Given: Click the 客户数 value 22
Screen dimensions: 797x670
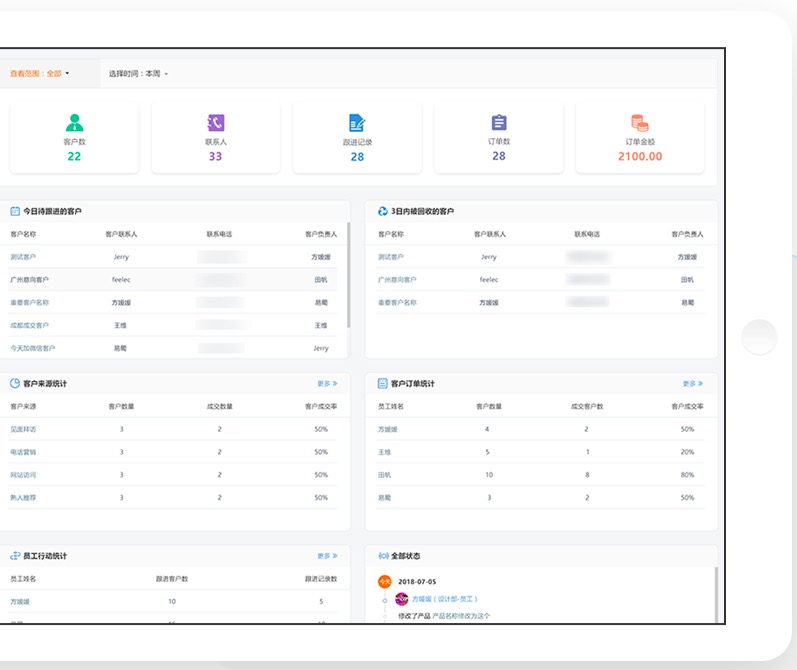Looking at the screenshot, I should 74,156.
